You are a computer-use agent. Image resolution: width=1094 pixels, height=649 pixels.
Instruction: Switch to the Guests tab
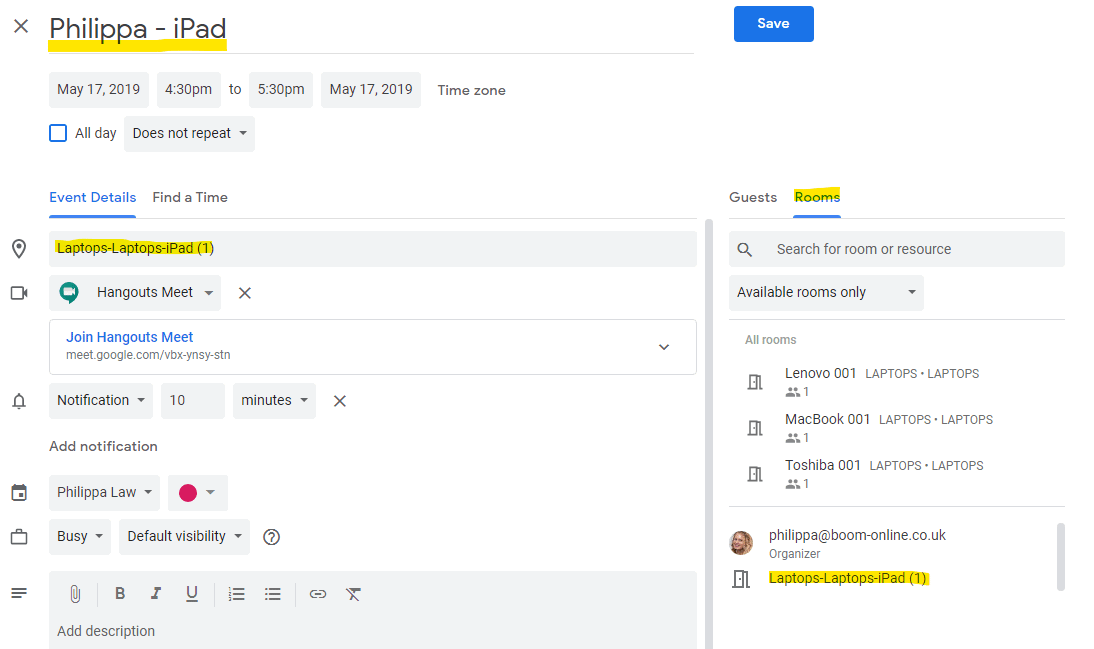pyautogui.click(x=753, y=197)
